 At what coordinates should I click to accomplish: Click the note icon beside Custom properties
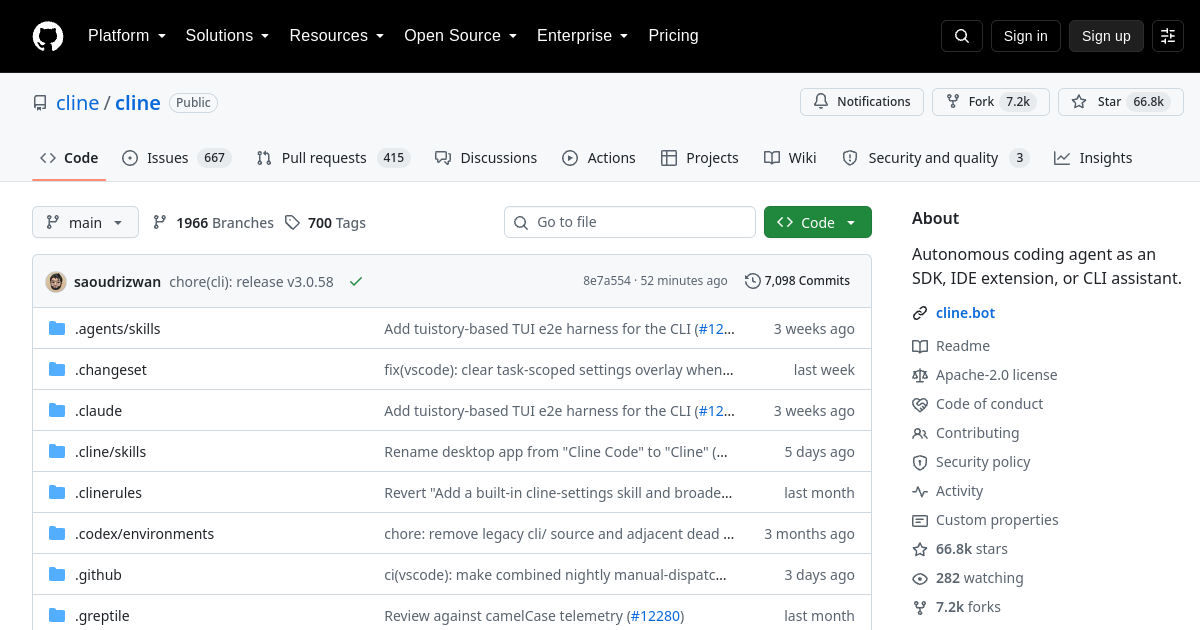[920, 520]
